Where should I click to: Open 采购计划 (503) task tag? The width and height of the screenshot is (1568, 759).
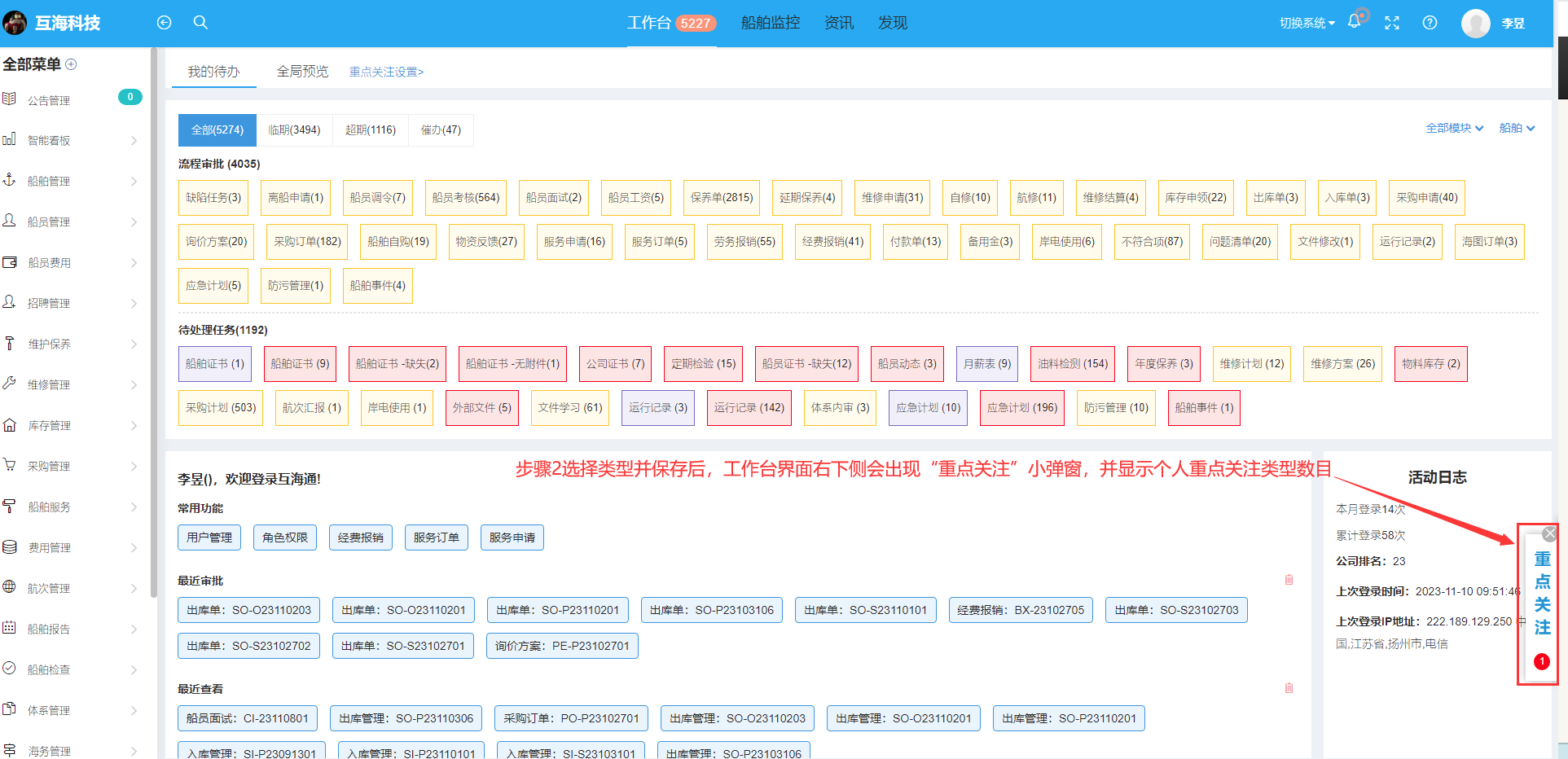click(221, 407)
